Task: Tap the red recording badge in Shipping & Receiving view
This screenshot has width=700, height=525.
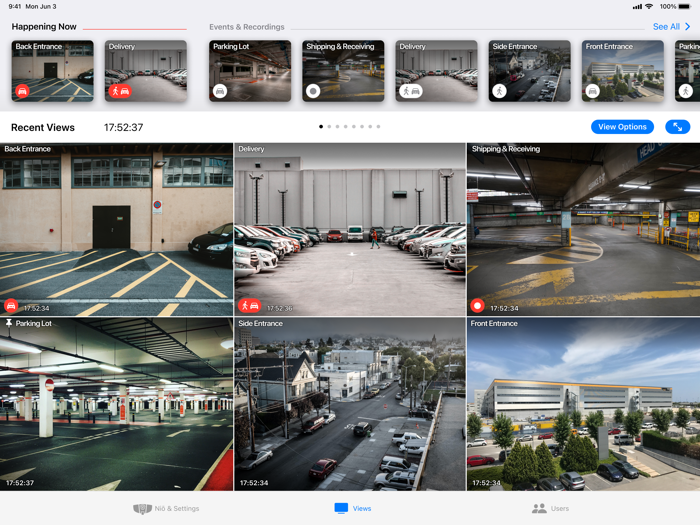Action: (x=477, y=306)
